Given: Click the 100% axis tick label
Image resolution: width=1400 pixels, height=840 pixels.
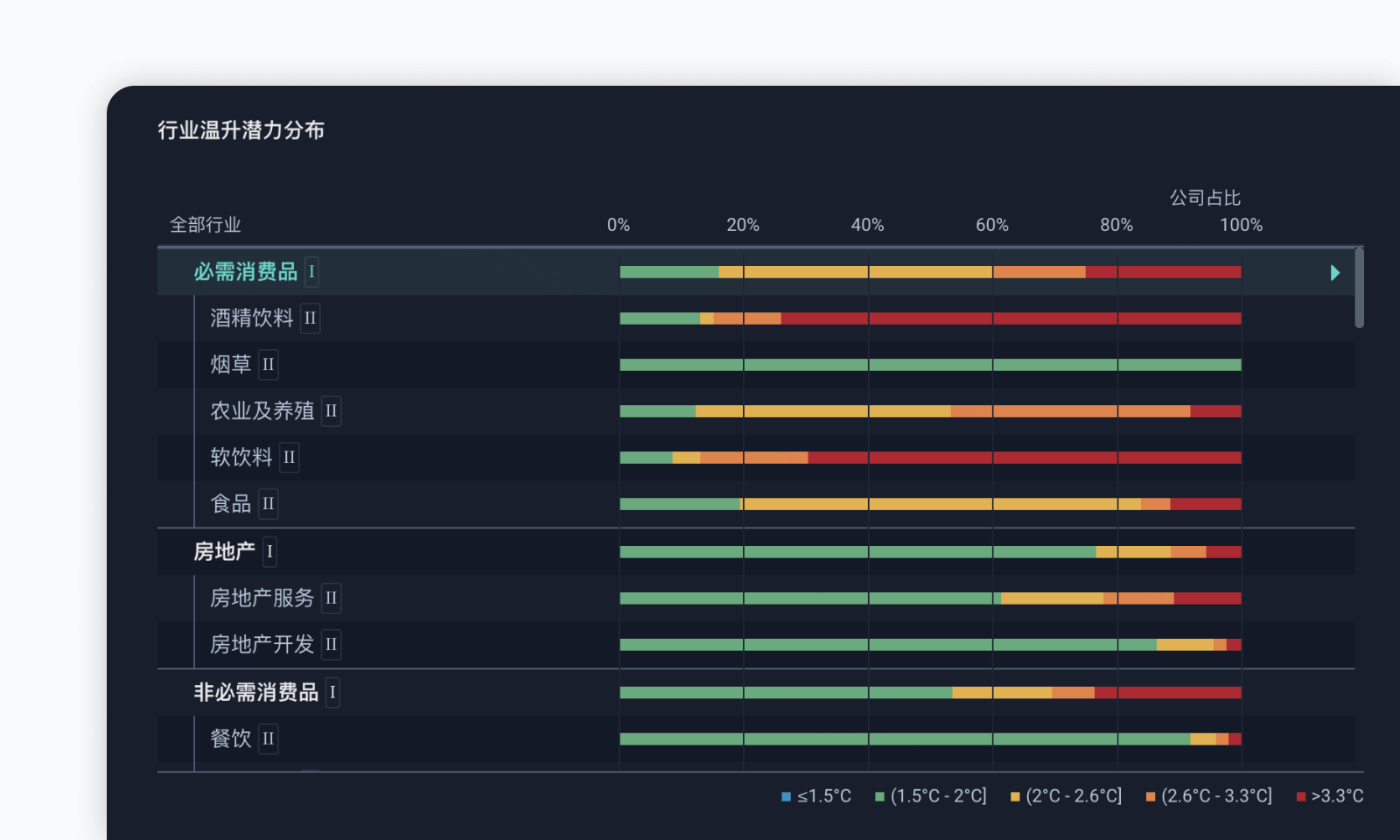Looking at the screenshot, I should click(1242, 225).
